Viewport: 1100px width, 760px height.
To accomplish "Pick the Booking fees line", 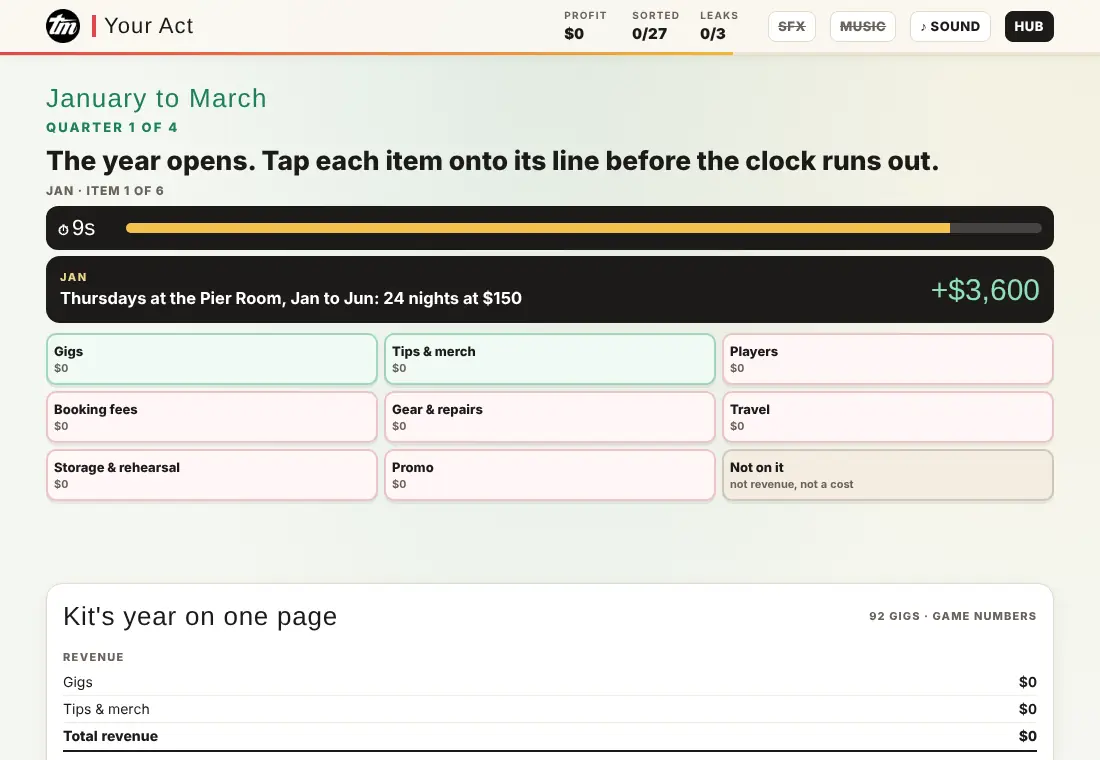I will (212, 417).
